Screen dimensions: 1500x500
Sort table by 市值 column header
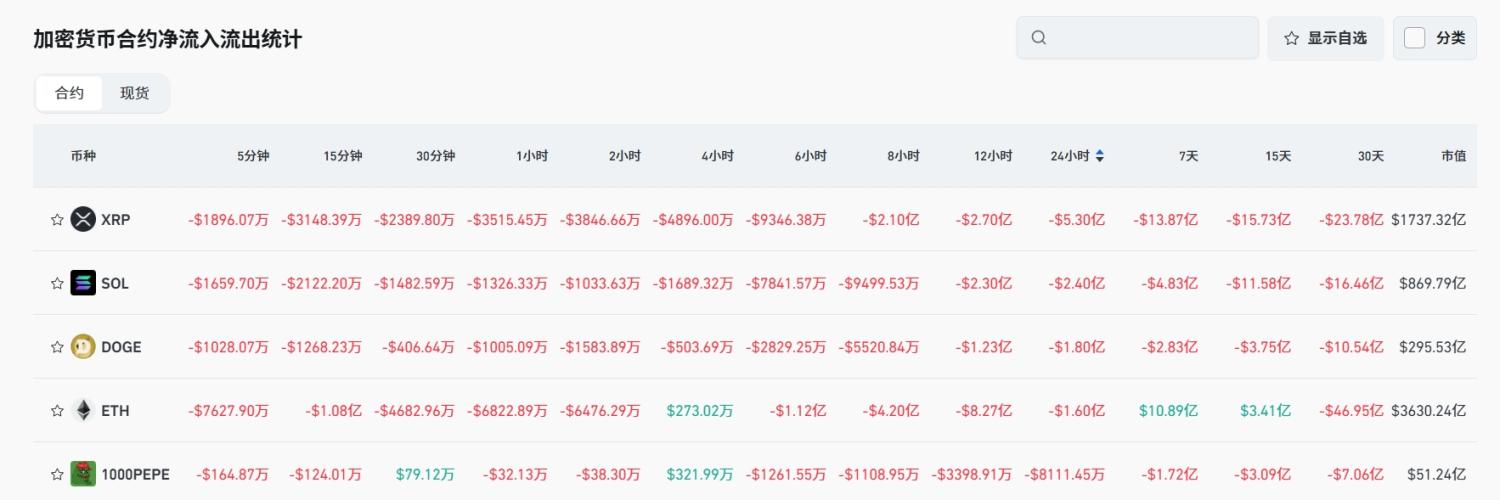pos(1453,156)
